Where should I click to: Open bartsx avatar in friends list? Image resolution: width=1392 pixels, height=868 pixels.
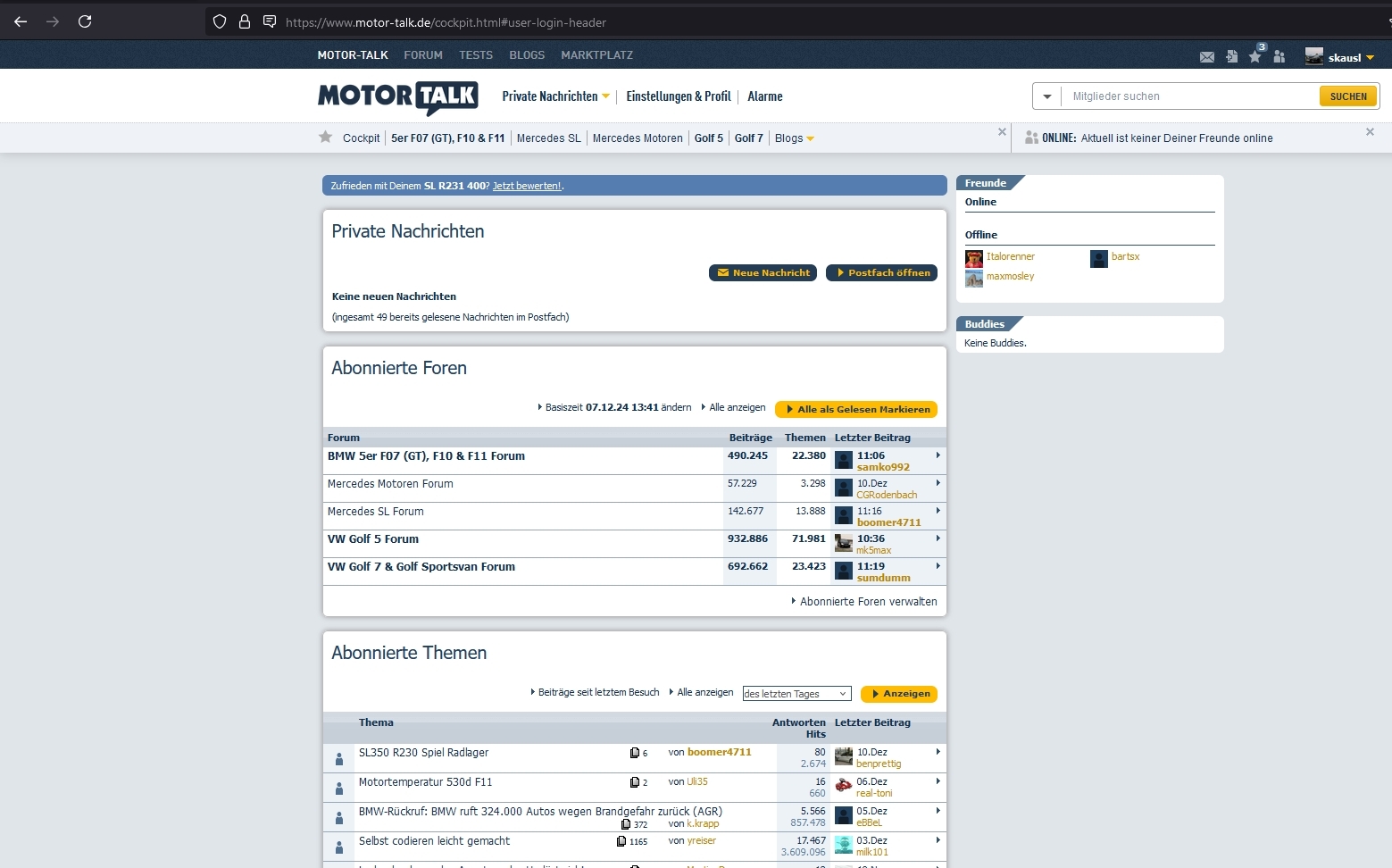click(1099, 259)
